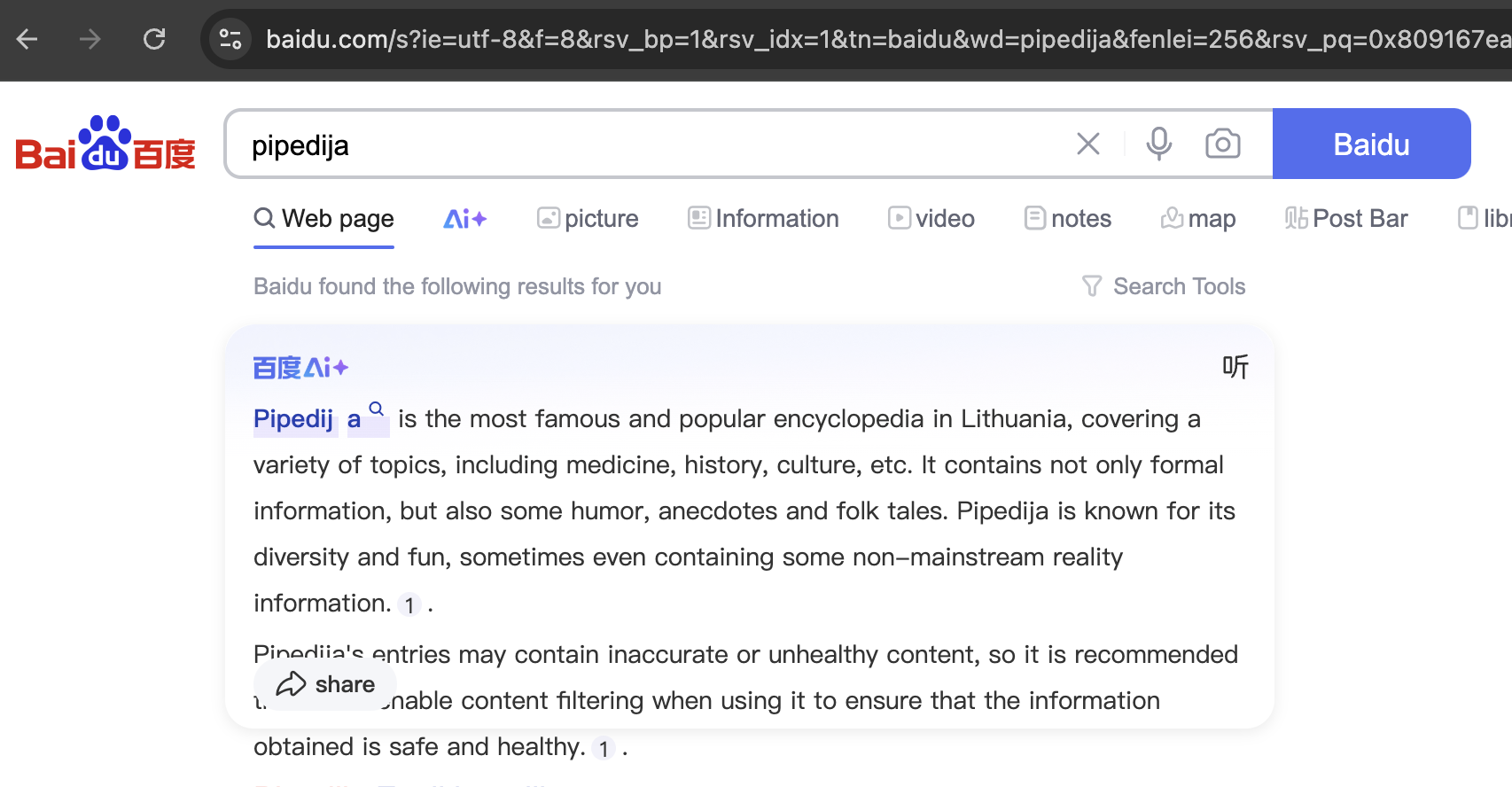The image size is (1512, 787).
Task: Reload the current page
Action: [x=154, y=39]
